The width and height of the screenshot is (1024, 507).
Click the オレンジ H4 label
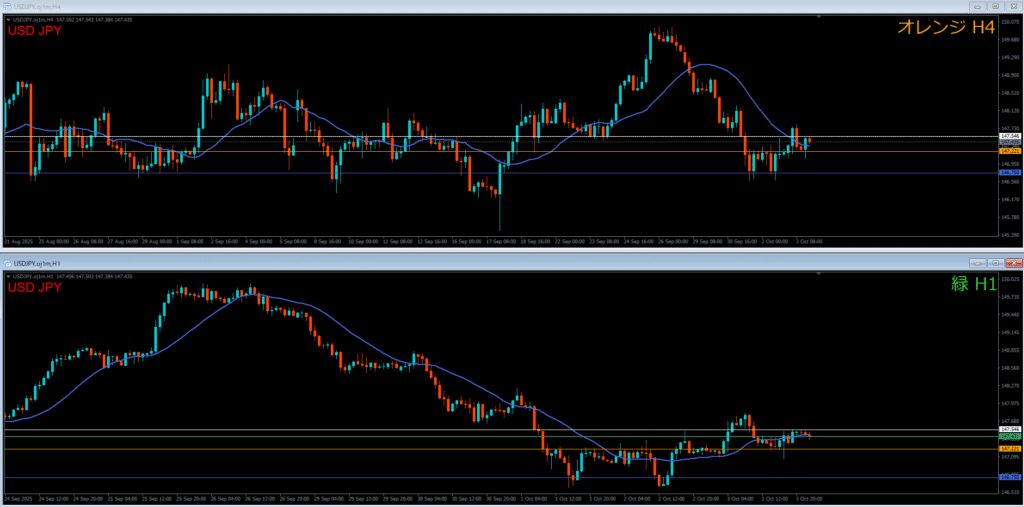pos(946,27)
